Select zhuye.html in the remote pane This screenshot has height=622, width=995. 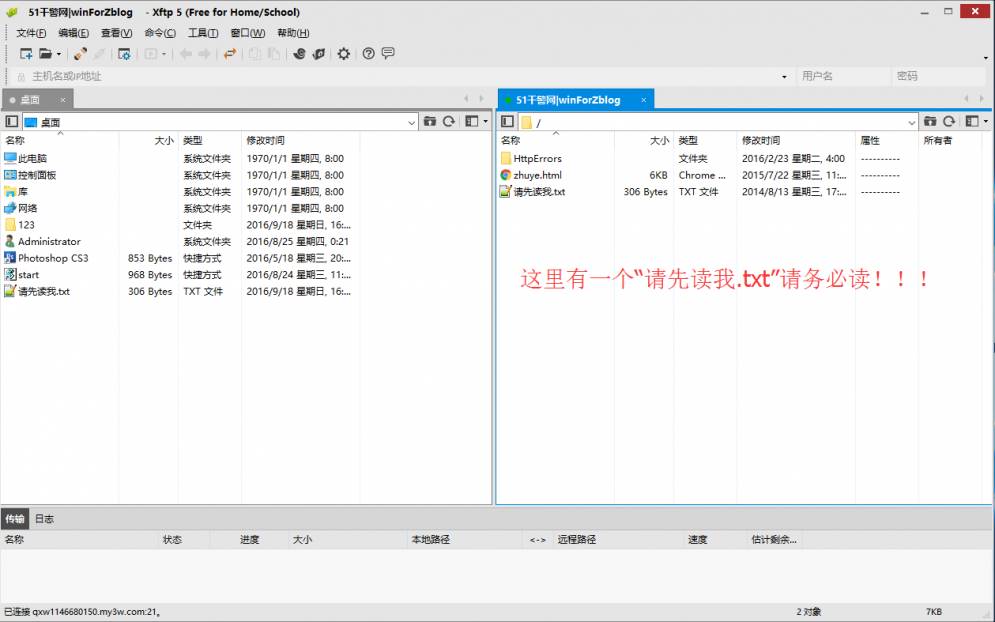(531, 175)
